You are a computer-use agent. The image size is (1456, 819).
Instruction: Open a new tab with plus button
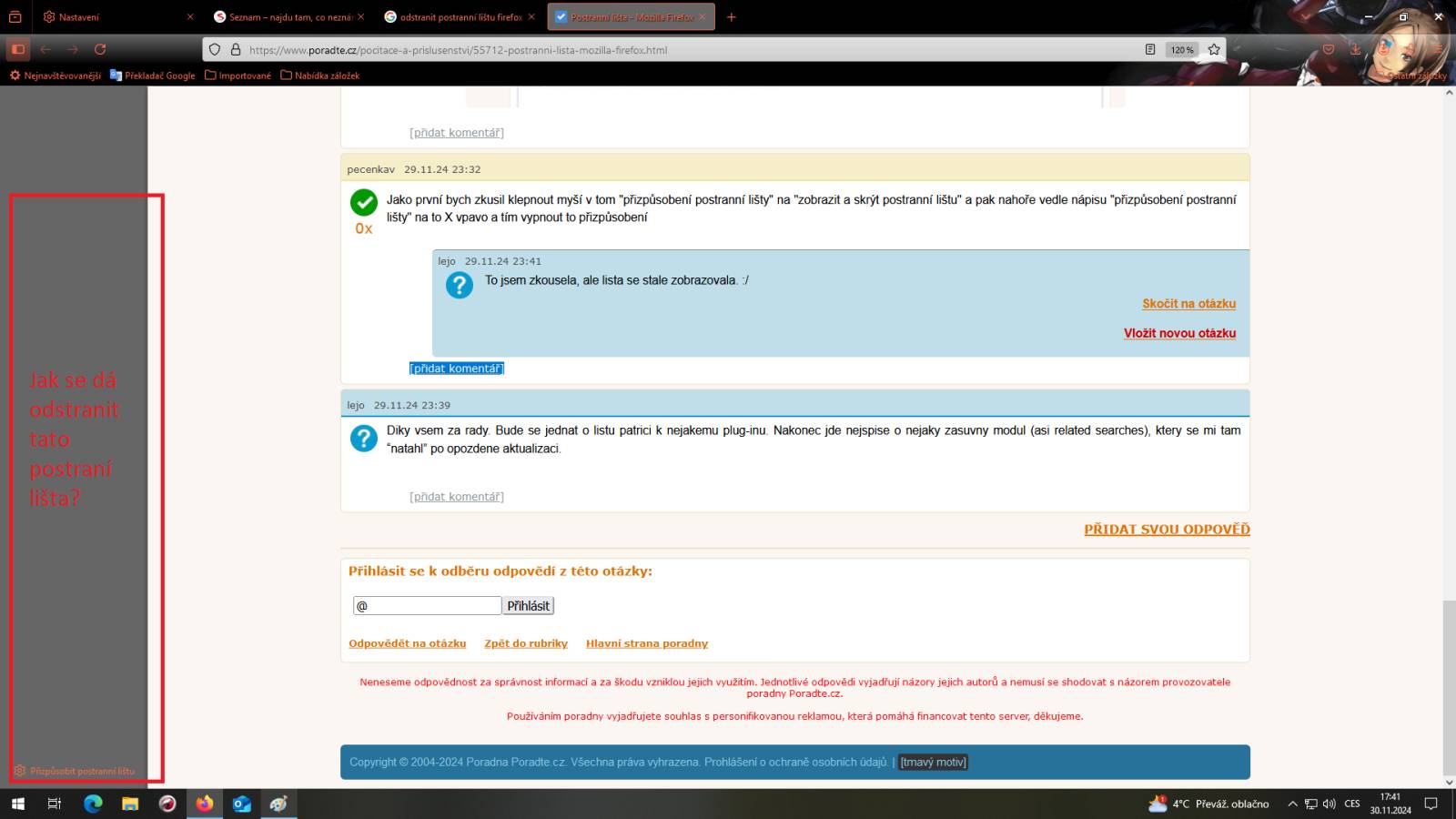pyautogui.click(x=731, y=16)
